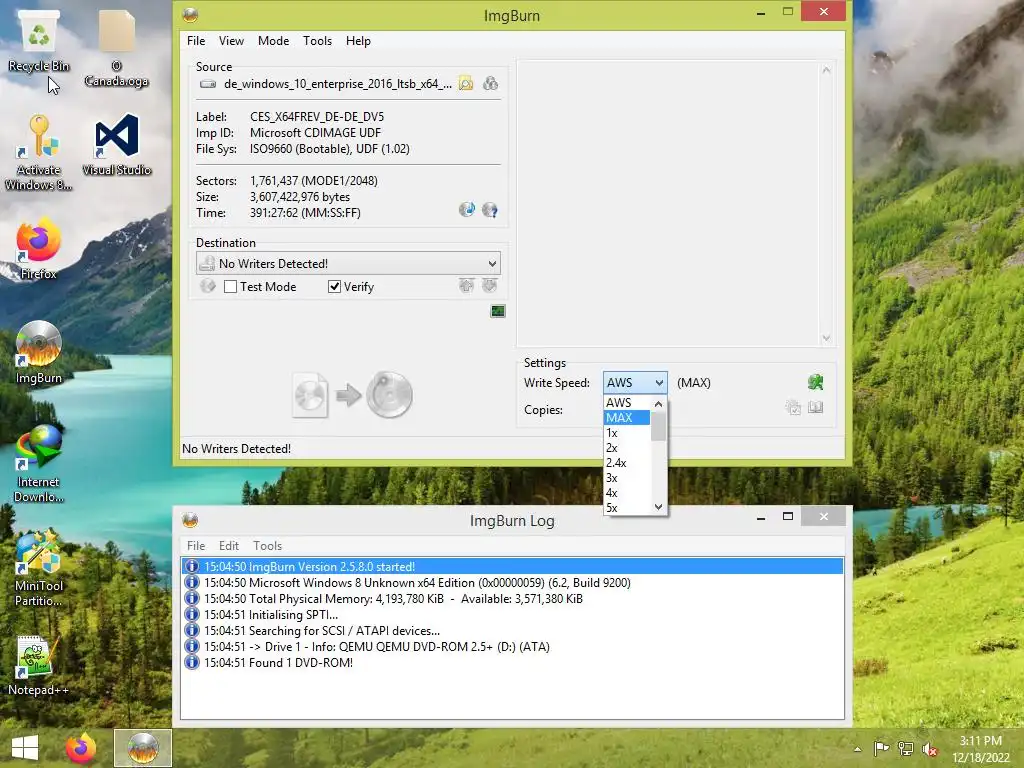The width and height of the screenshot is (1024, 768).
Task: Click info panel scroll down arrow
Action: (x=826, y=338)
